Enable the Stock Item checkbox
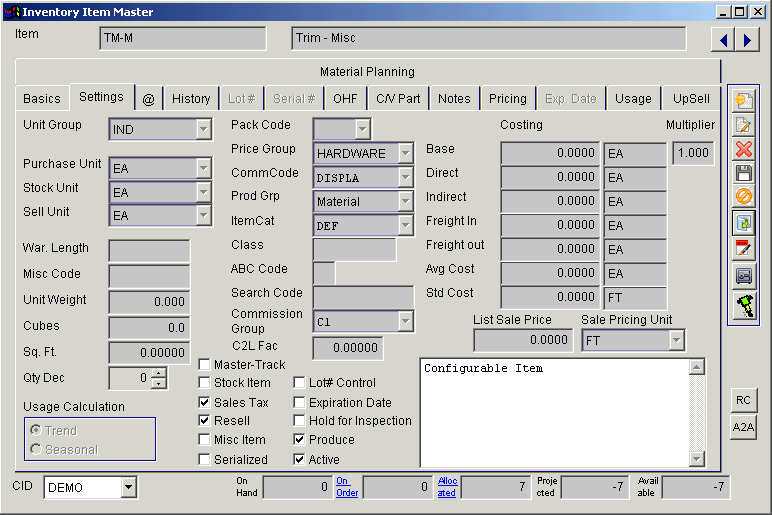 (205, 383)
